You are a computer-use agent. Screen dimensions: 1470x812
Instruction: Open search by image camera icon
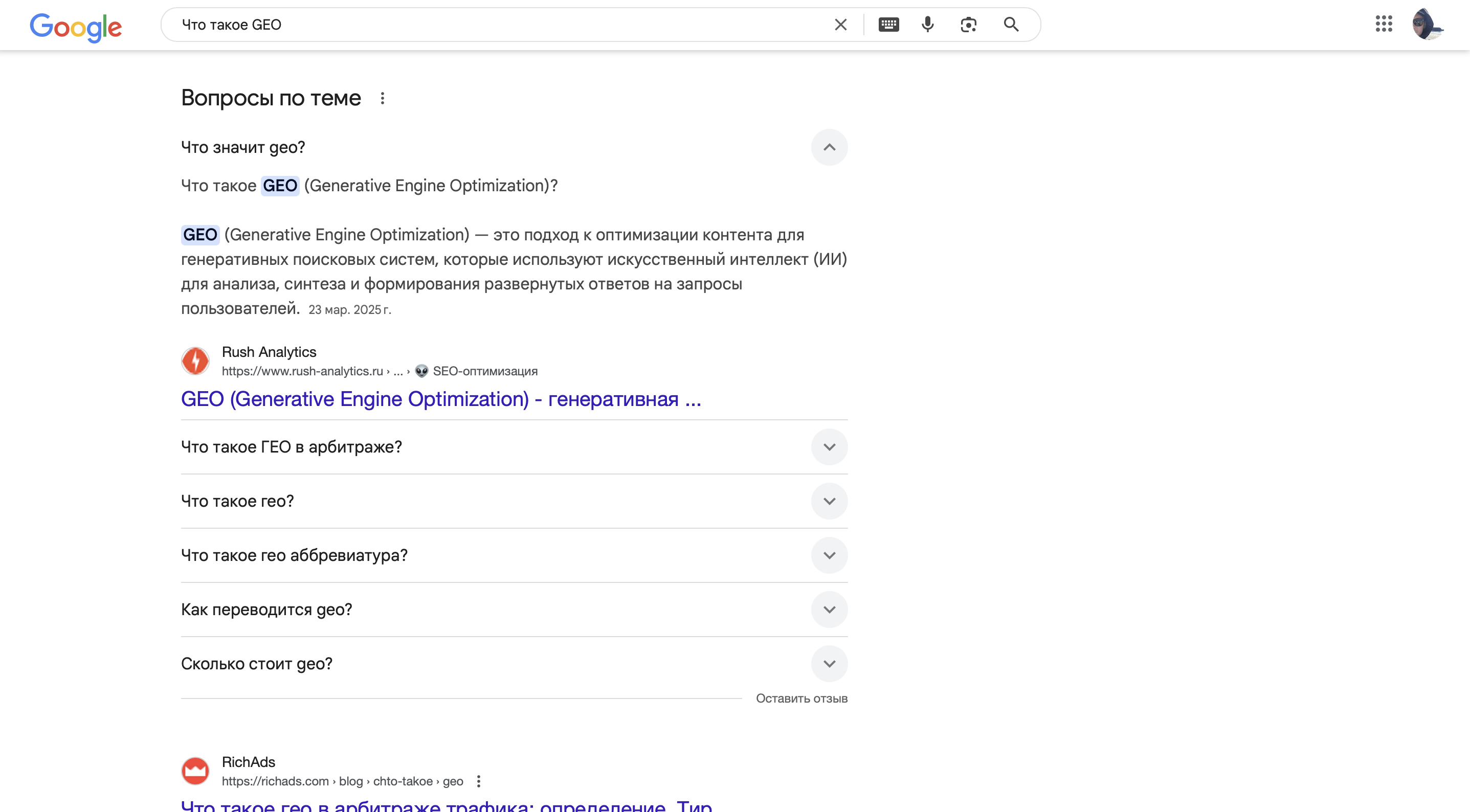click(968, 25)
